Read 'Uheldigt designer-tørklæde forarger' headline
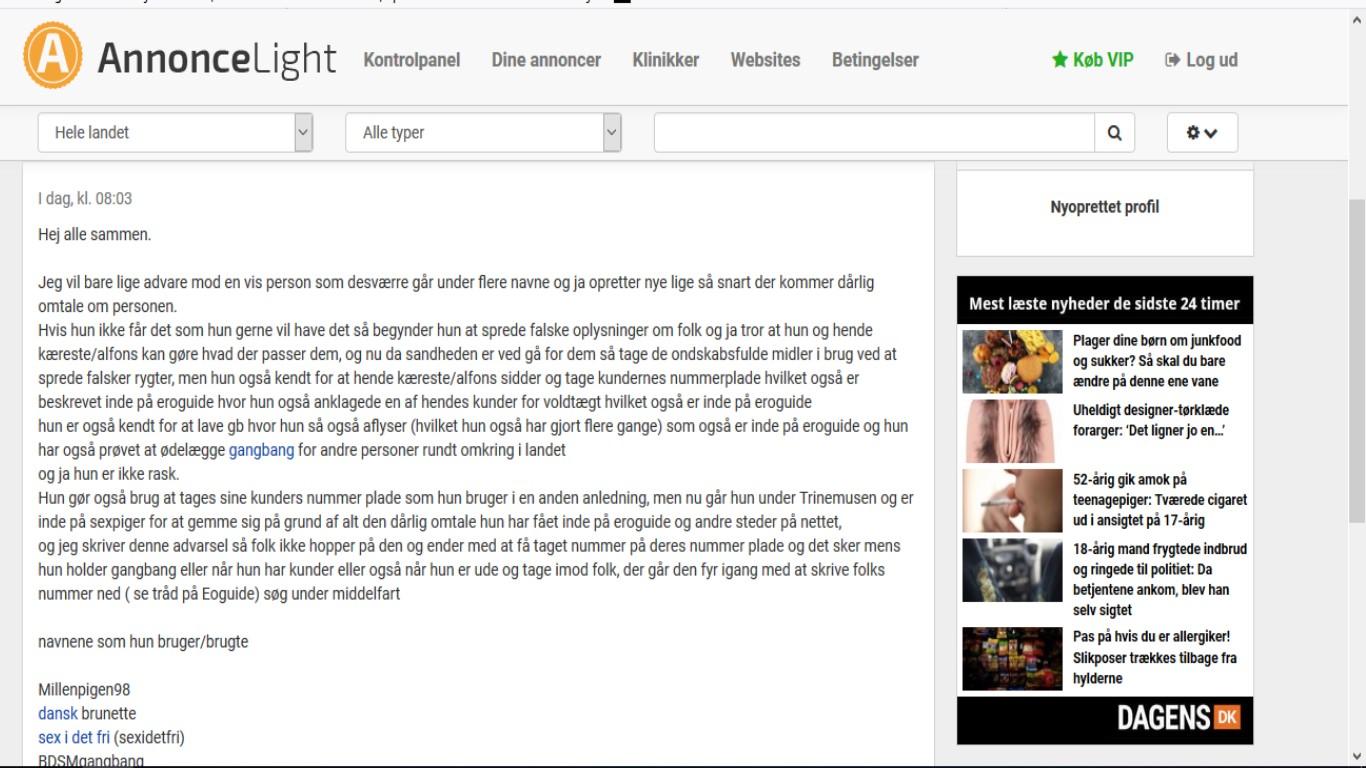Viewport: 1366px width, 768px height. (1151, 420)
